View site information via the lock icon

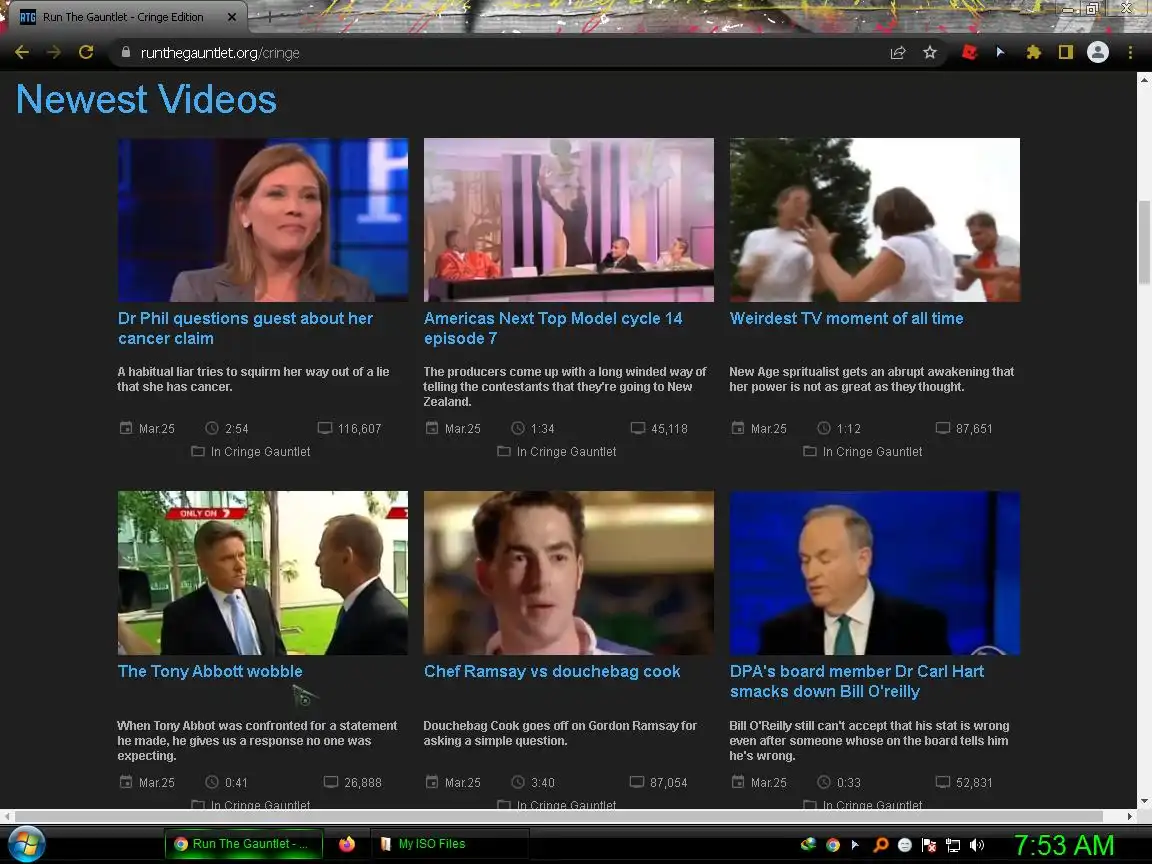click(x=126, y=52)
